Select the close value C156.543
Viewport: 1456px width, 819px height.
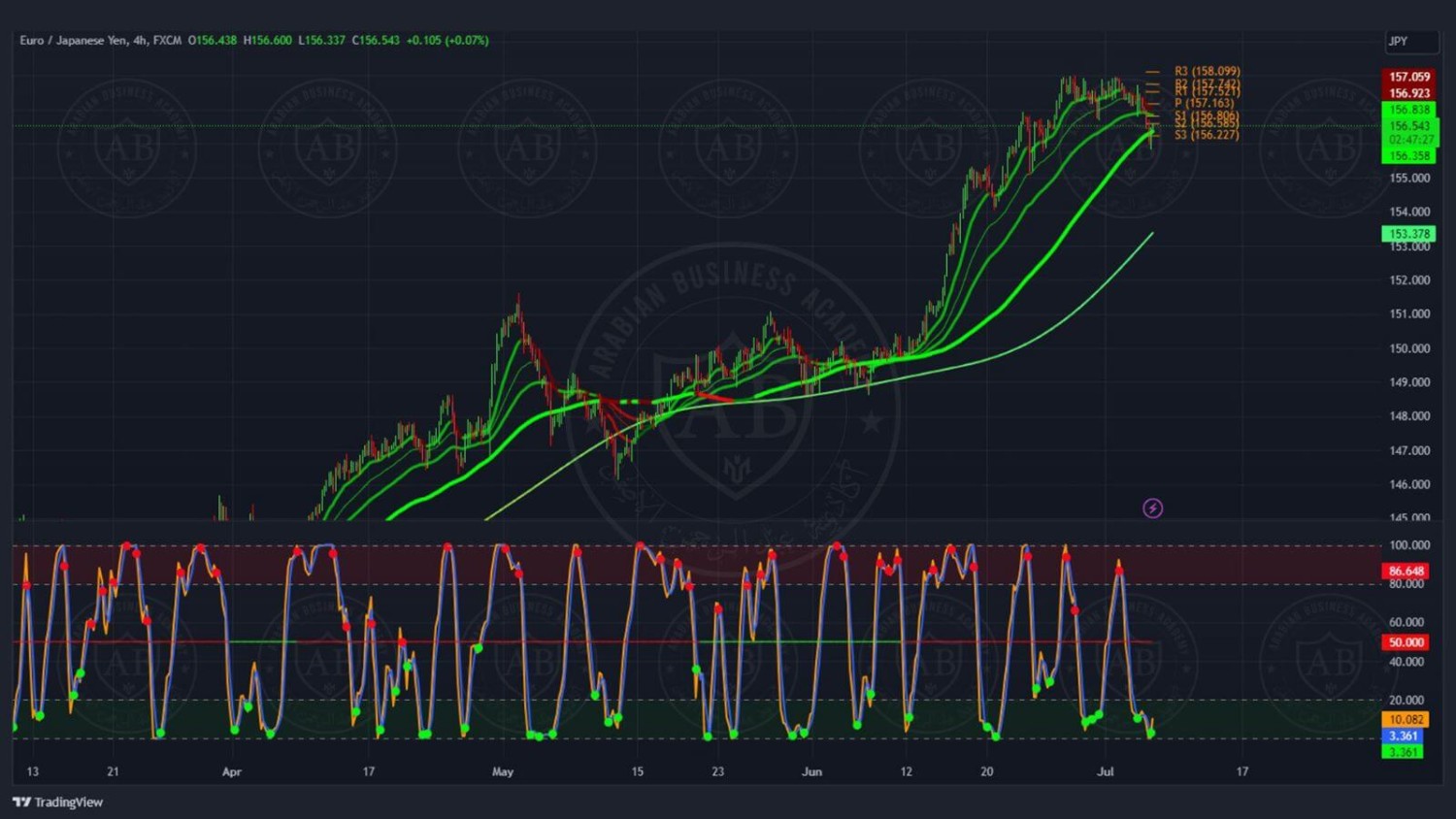pos(376,41)
